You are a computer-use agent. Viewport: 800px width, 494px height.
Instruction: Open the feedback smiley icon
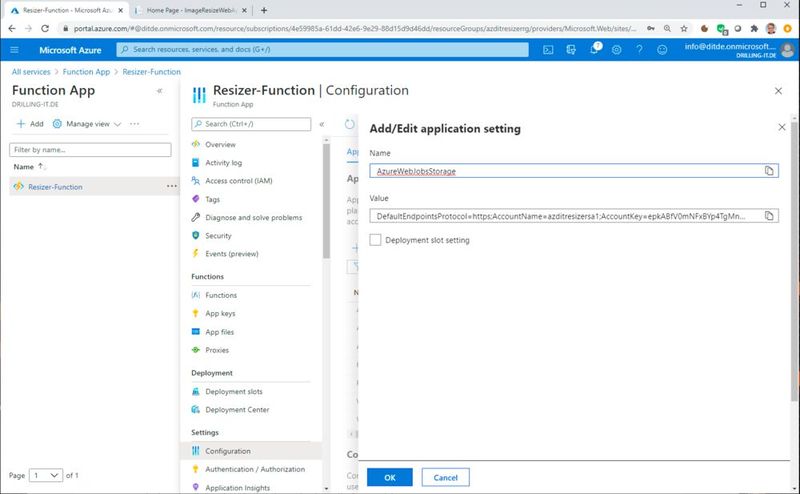(662, 50)
